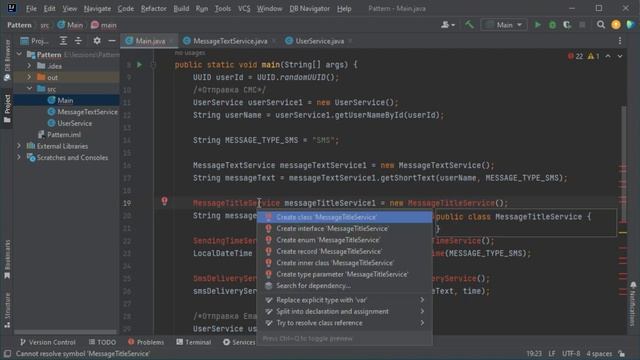The width and height of the screenshot is (640, 360).
Task: Change file encoding UTF-8 in status bar
Action: [x=571, y=354]
